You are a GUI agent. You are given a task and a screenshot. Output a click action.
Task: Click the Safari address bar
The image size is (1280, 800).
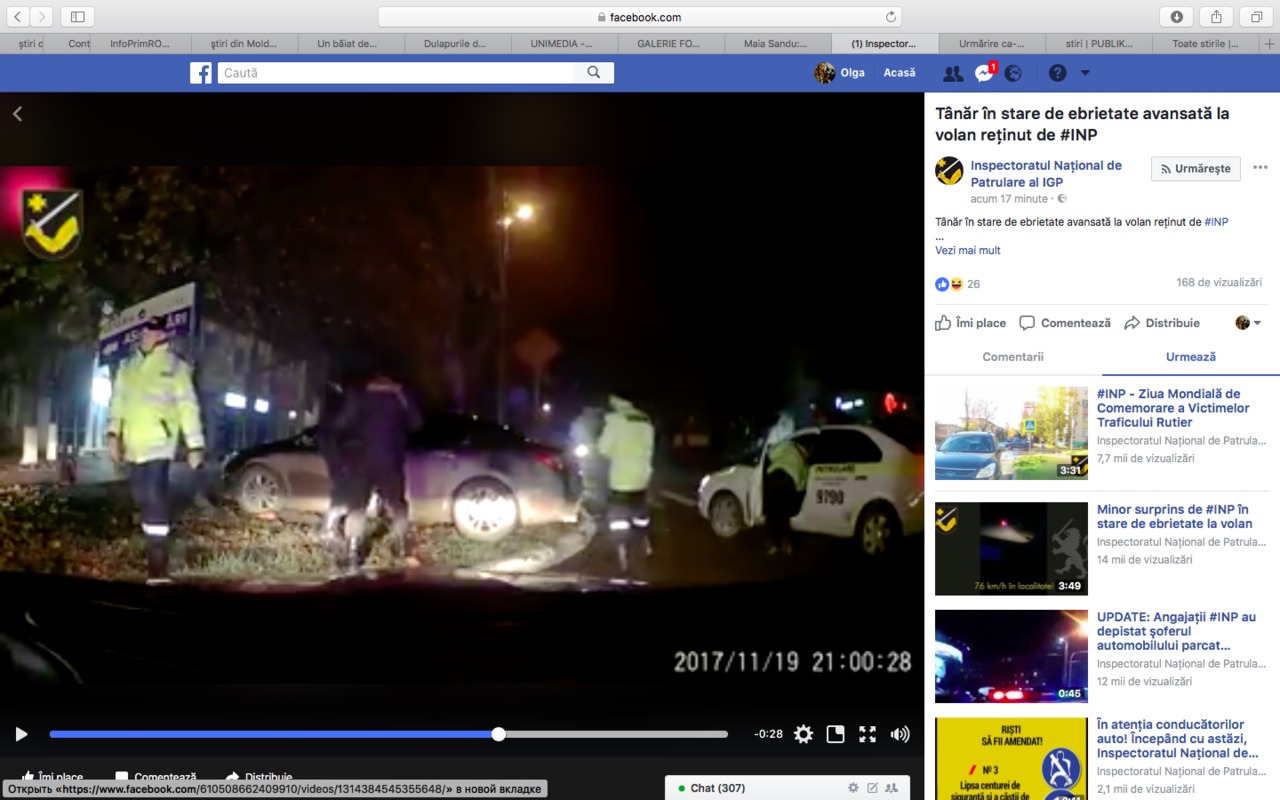(x=640, y=17)
